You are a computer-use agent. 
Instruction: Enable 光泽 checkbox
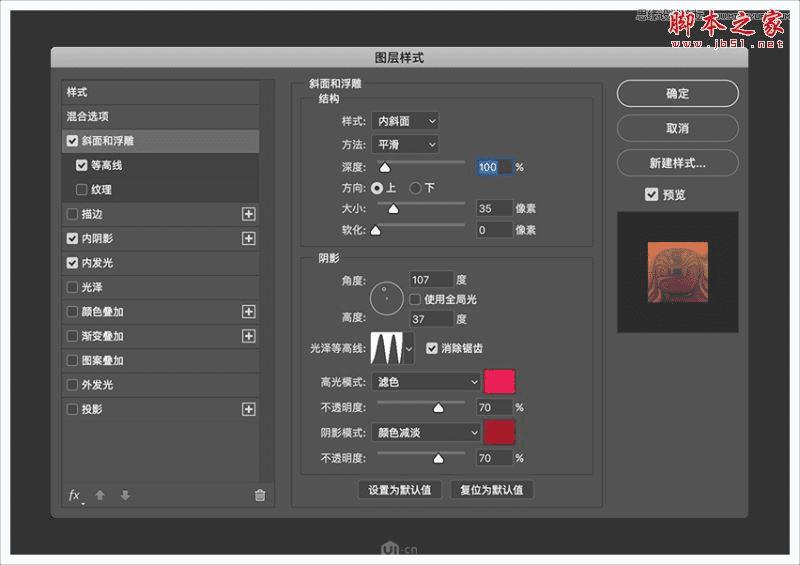point(72,287)
